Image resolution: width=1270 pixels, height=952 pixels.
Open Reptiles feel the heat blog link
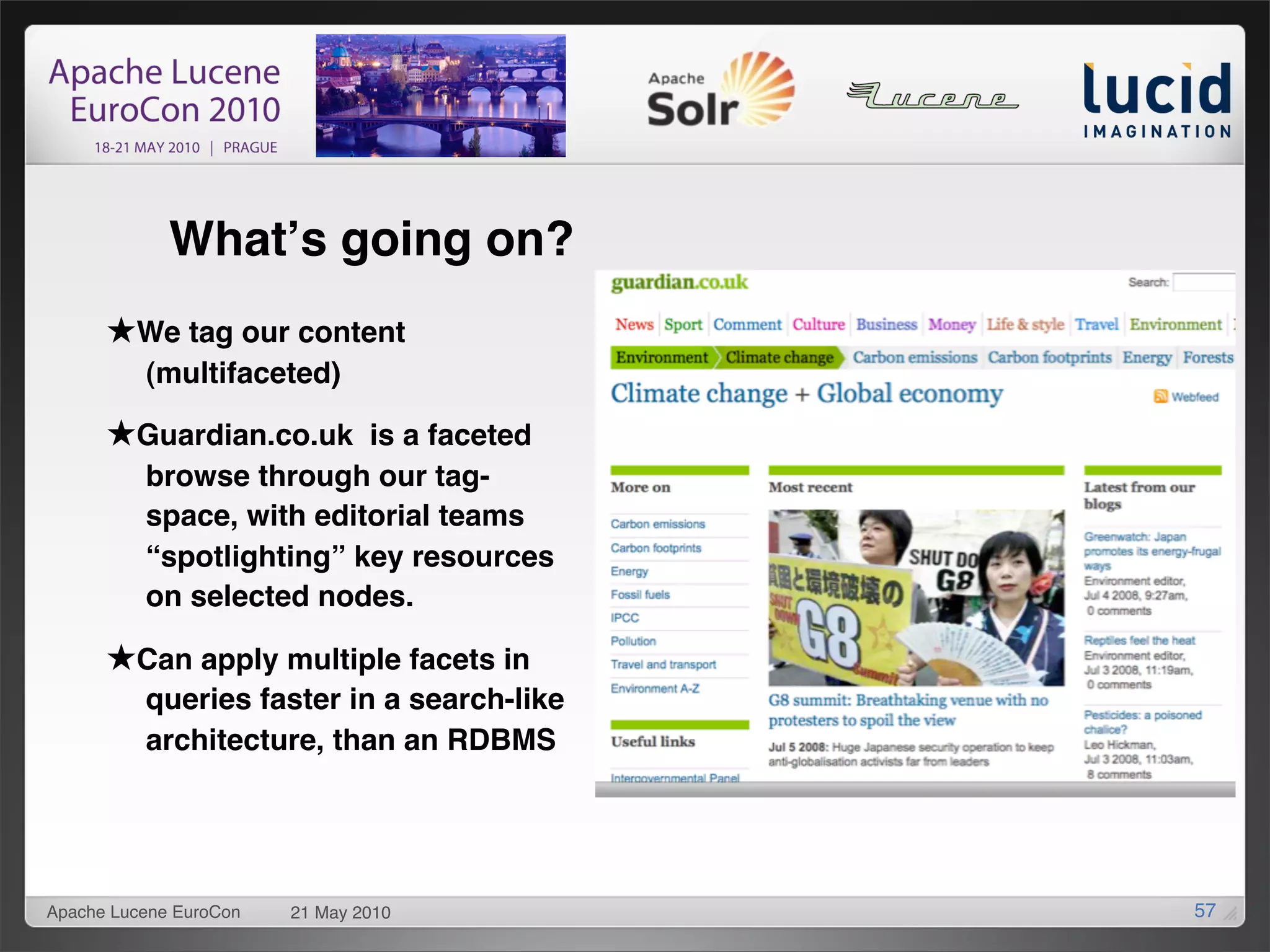coord(1139,640)
